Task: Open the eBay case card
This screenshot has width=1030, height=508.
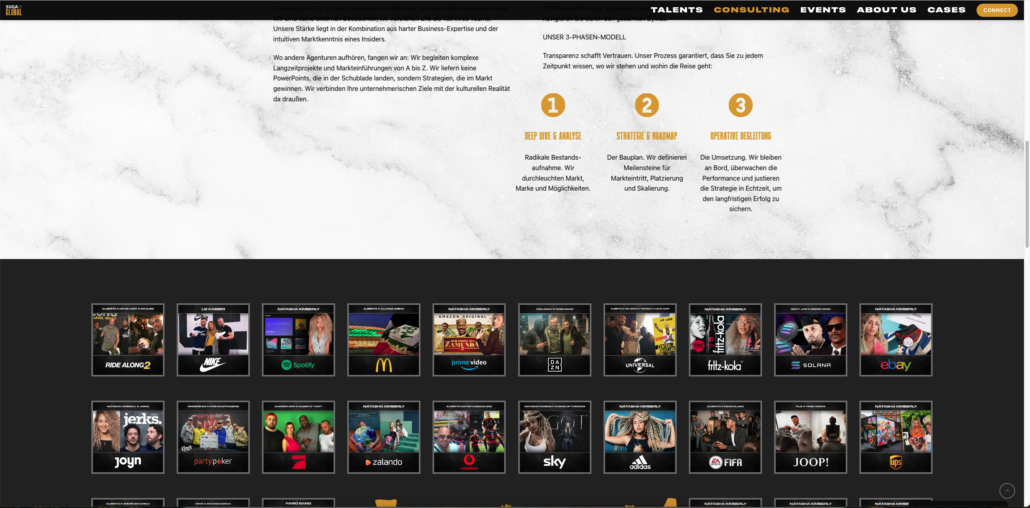Action: (896, 340)
